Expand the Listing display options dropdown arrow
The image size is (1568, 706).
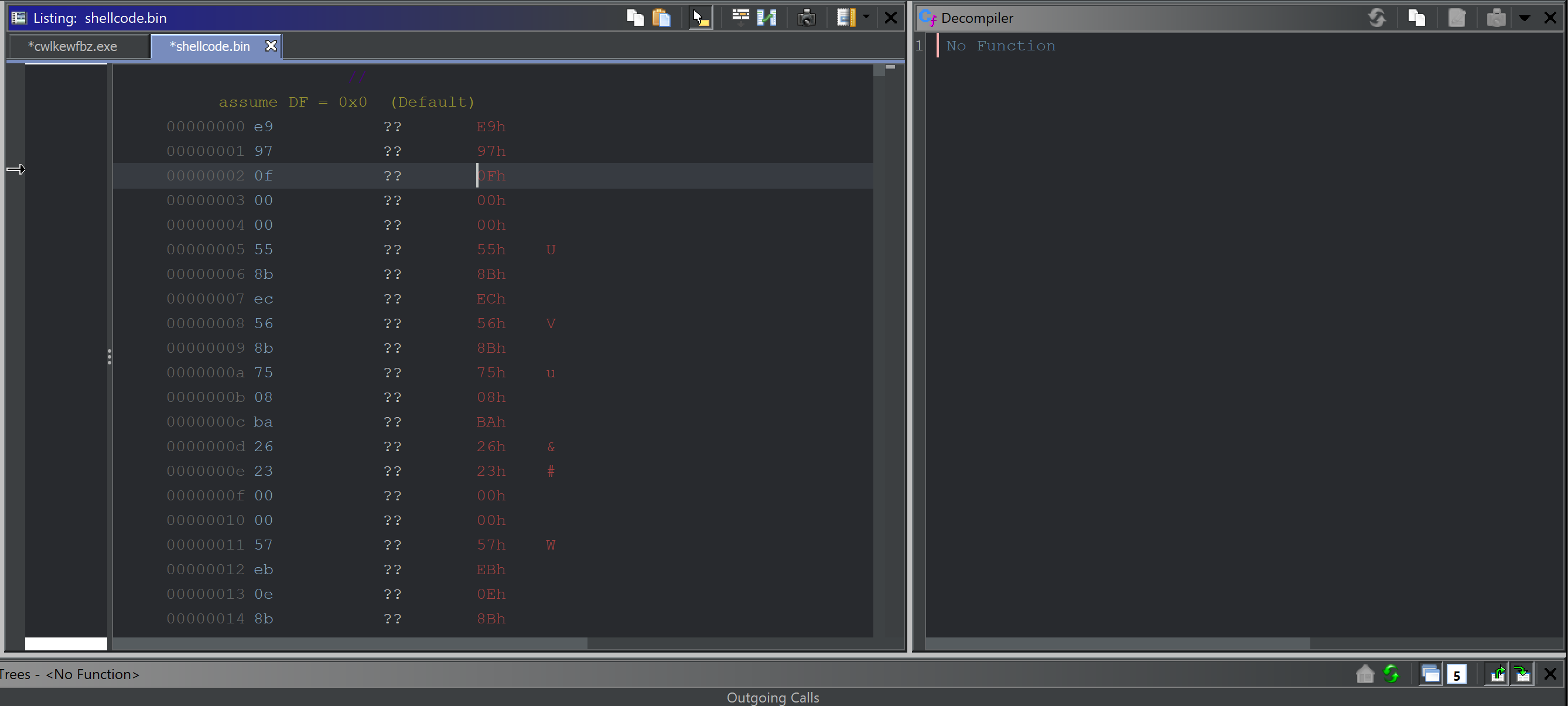(x=866, y=17)
